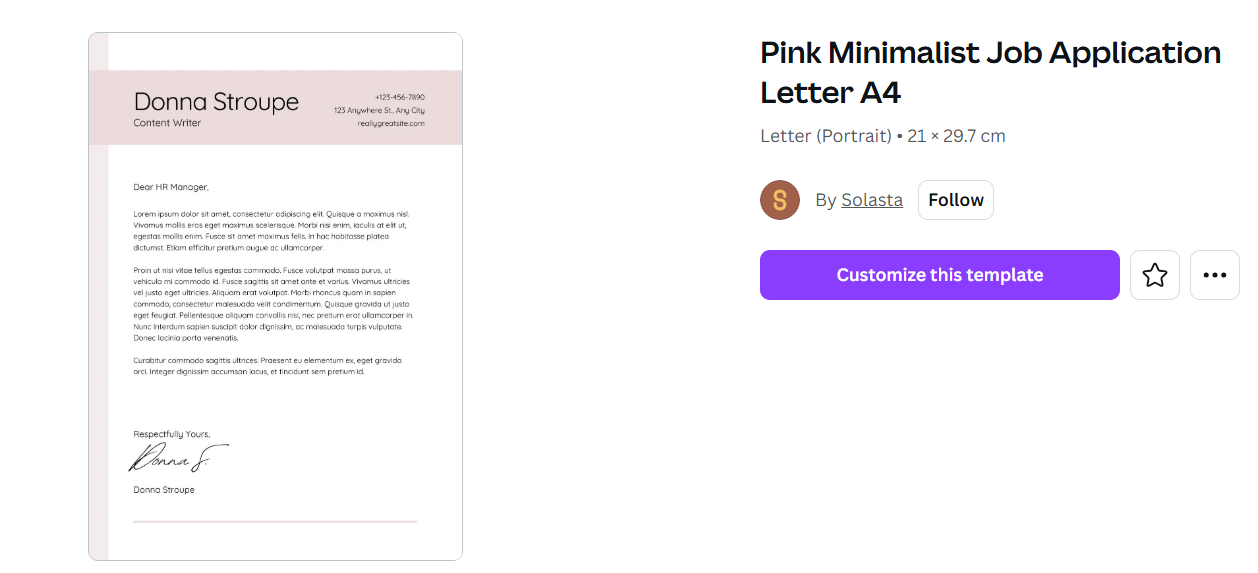Click the reallygreatsite.com text in header
The width and height of the screenshot is (1258, 573).
click(391, 123)
